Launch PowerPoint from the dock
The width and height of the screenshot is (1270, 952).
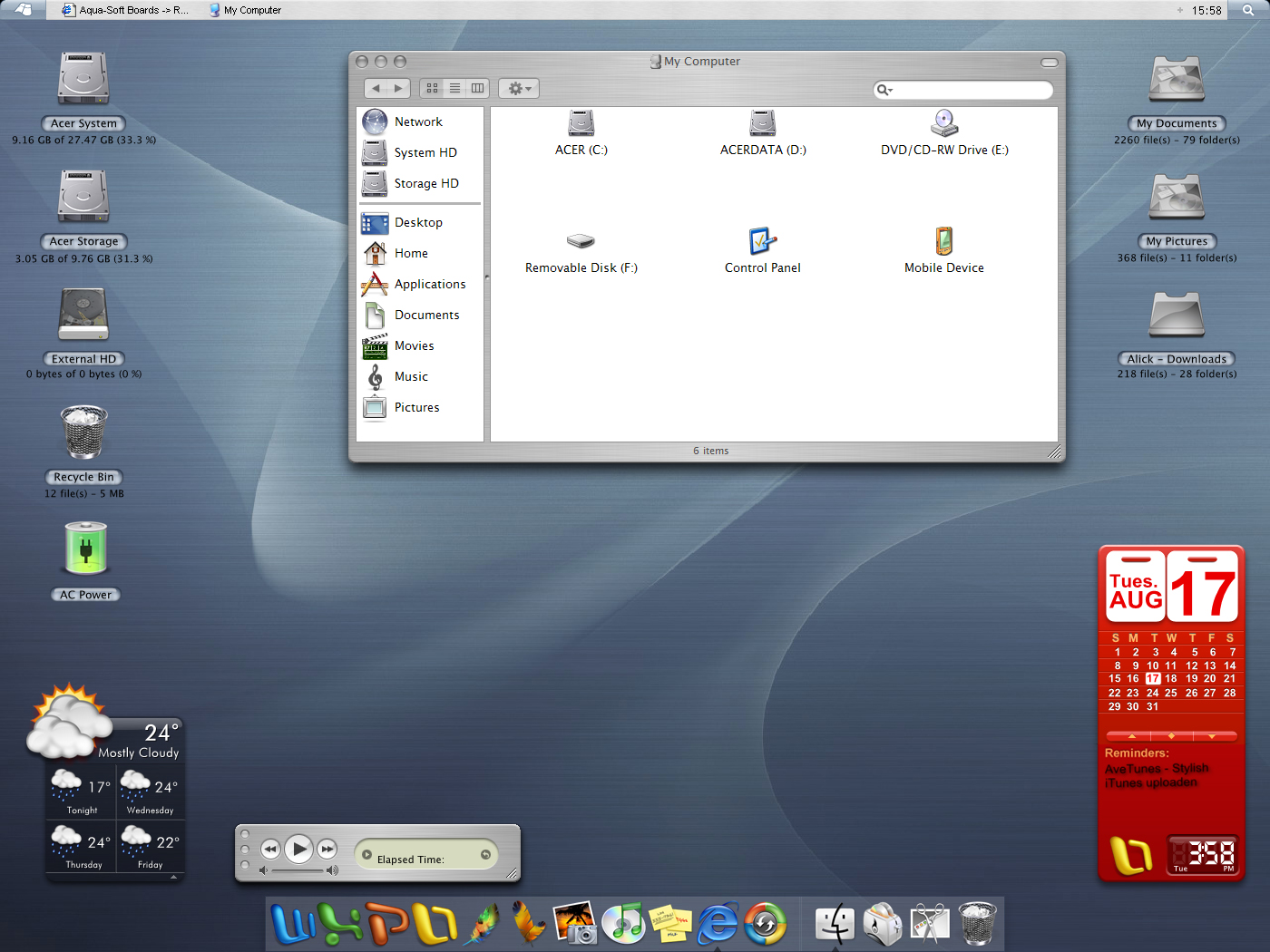[x=387, y=922]
